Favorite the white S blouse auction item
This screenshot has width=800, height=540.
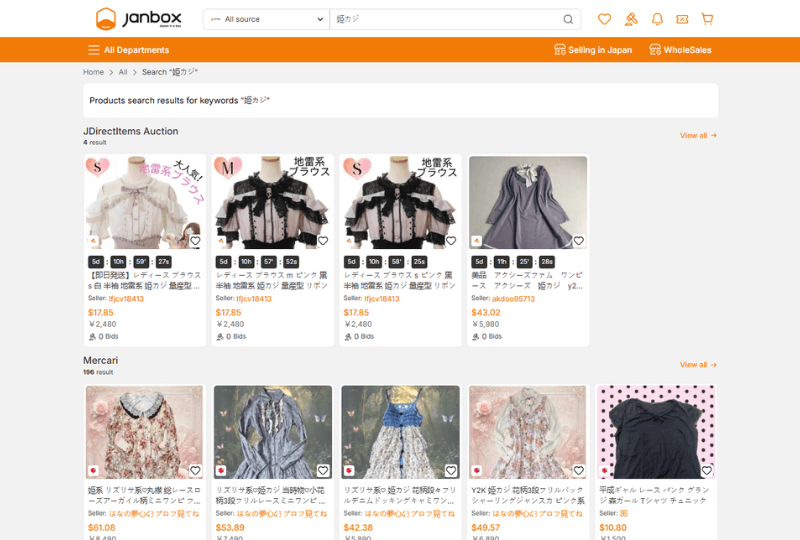tap(195, 240)
